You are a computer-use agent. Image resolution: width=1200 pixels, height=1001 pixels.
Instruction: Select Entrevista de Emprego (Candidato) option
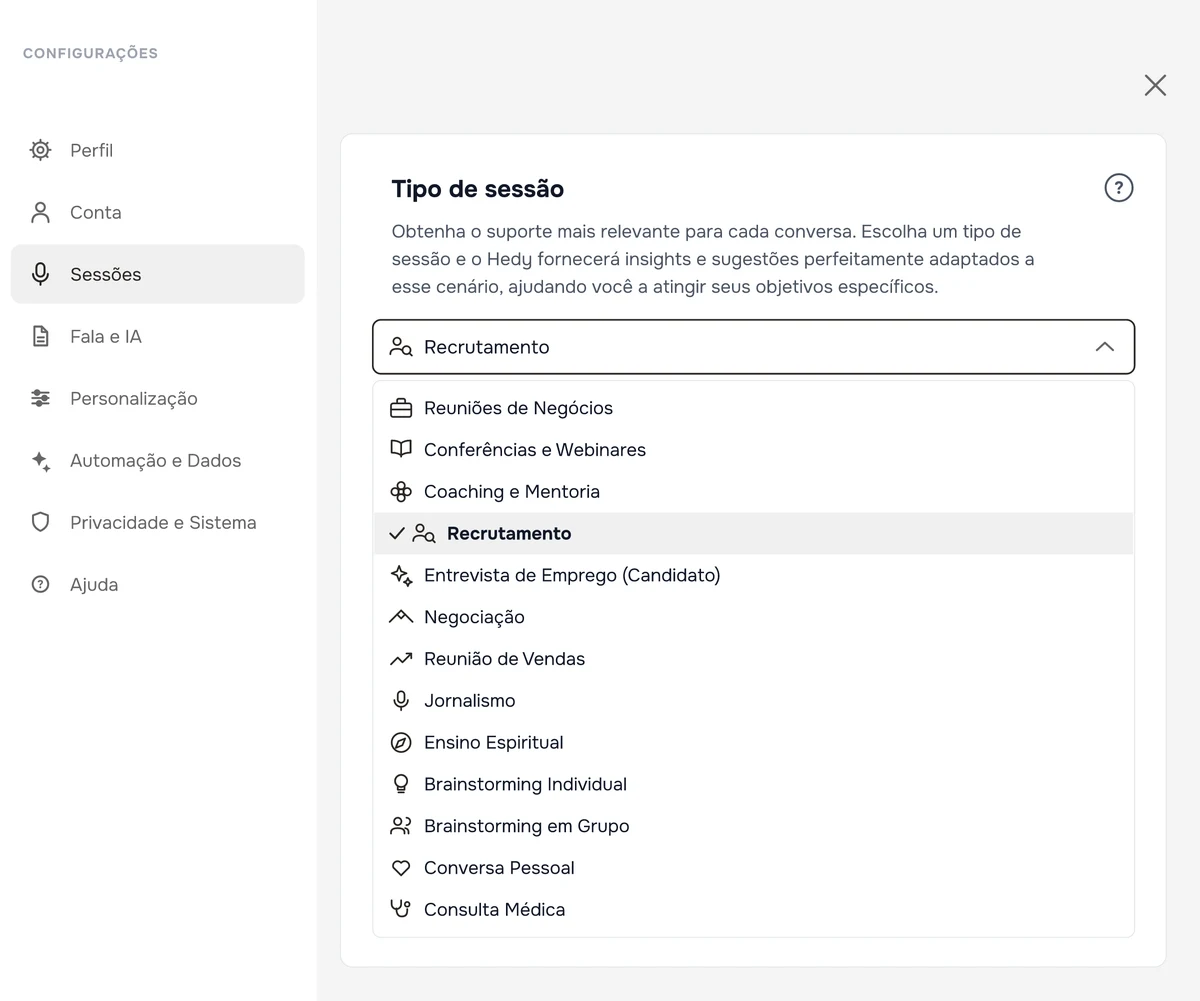pyautogui.click(x=753, y=575)
